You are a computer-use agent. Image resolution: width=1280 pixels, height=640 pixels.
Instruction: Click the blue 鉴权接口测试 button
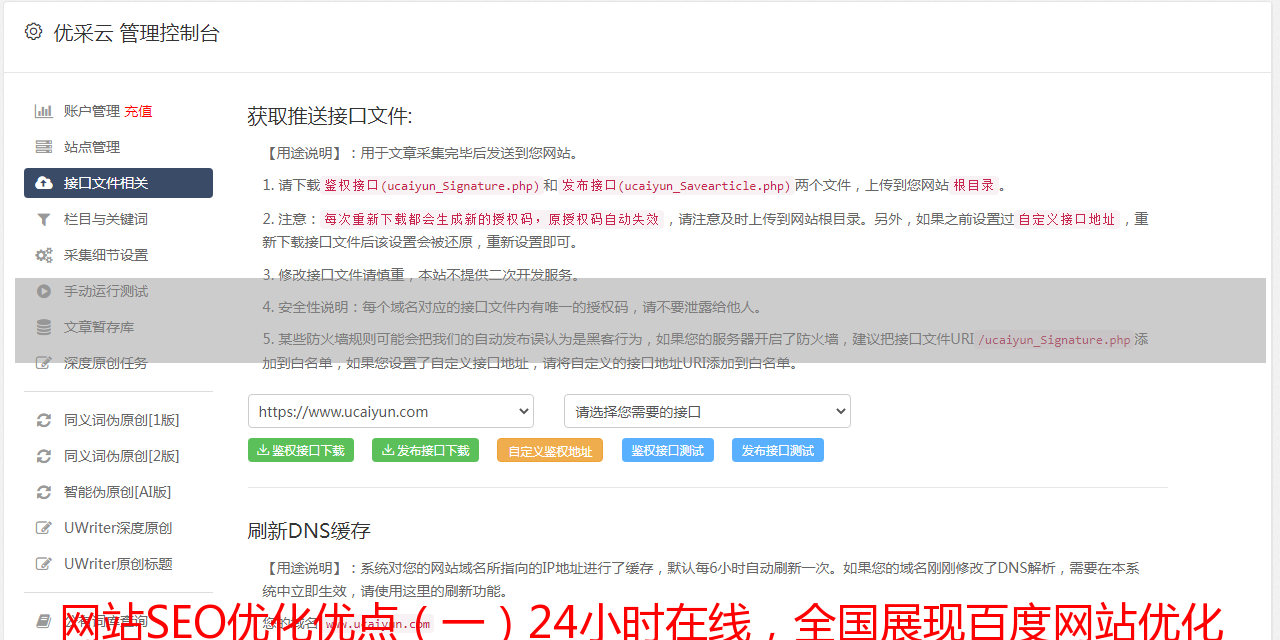coord(668,450)
